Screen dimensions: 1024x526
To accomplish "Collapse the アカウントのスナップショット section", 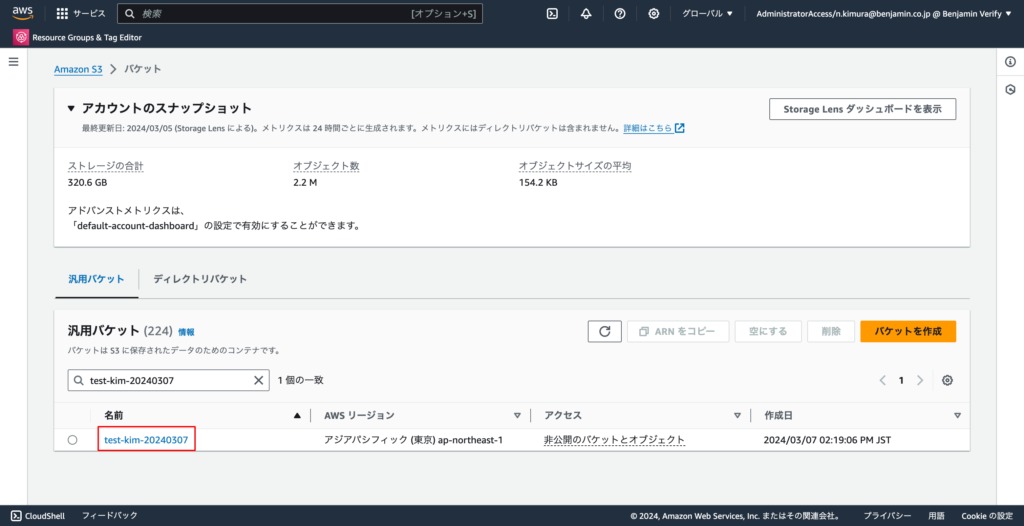I will (x=71, y=108).
